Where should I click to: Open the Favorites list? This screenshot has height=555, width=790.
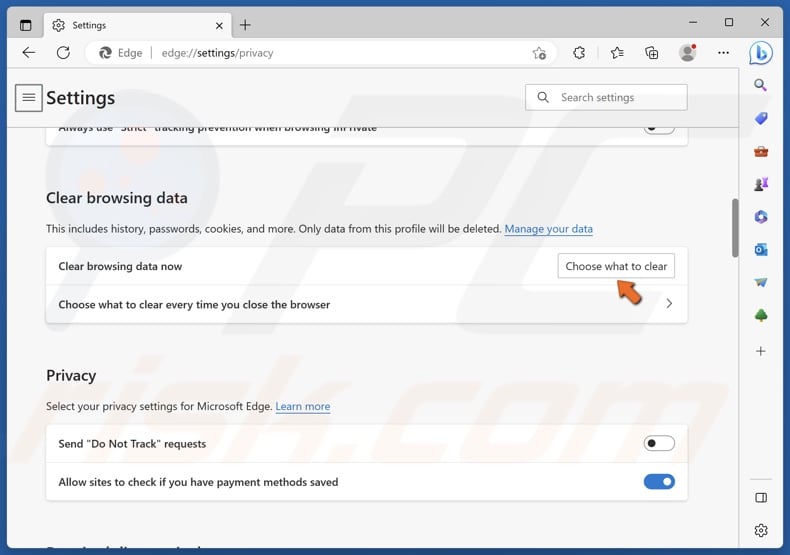coord(617,52)
